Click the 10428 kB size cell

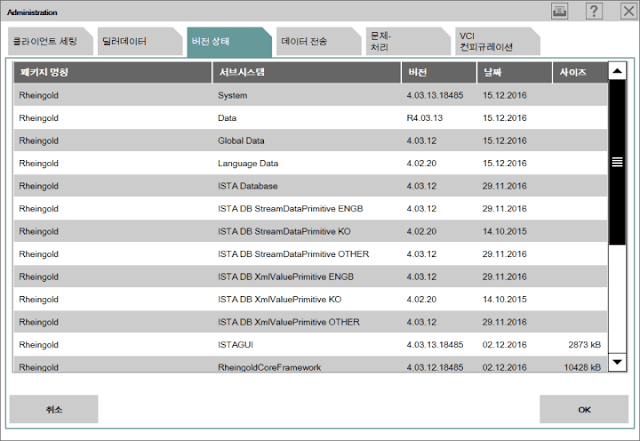click(582, 367)
